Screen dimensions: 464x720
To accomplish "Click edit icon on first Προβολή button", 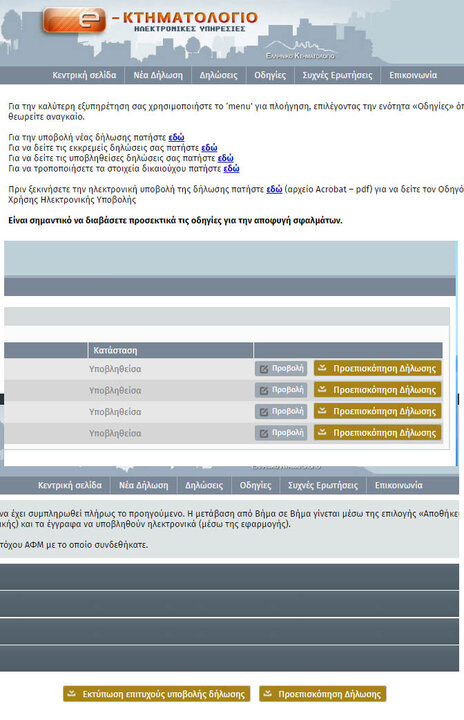I will pyautogui.click(x=264, y=369).
